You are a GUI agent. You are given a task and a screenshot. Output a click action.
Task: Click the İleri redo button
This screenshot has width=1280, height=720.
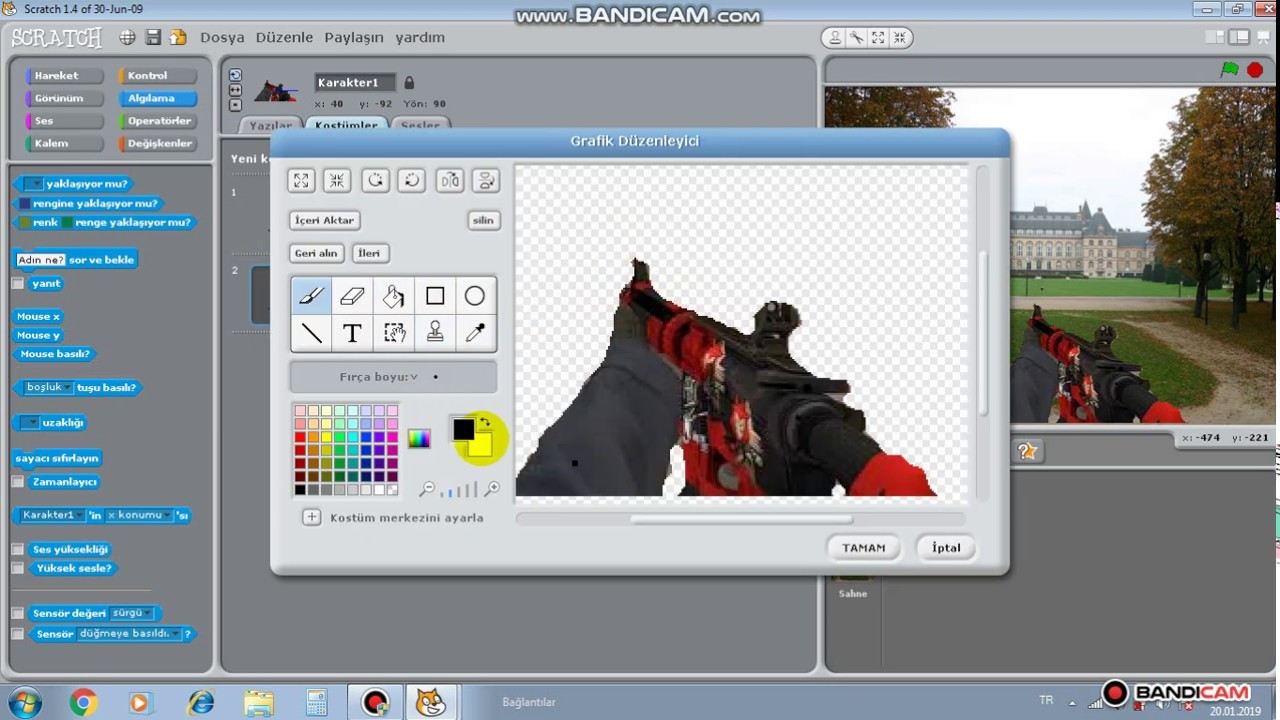click(x=370, y=253)
